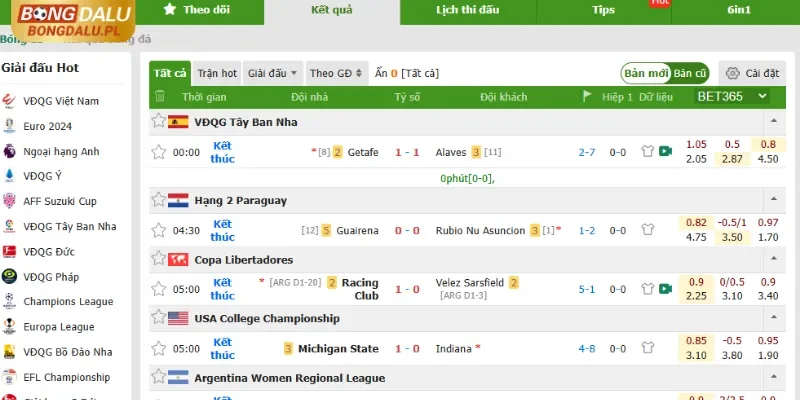This screenshot has height=400, width=800.
Task: Click the Trận hot filter button
Action: click(x=217, y=73)
